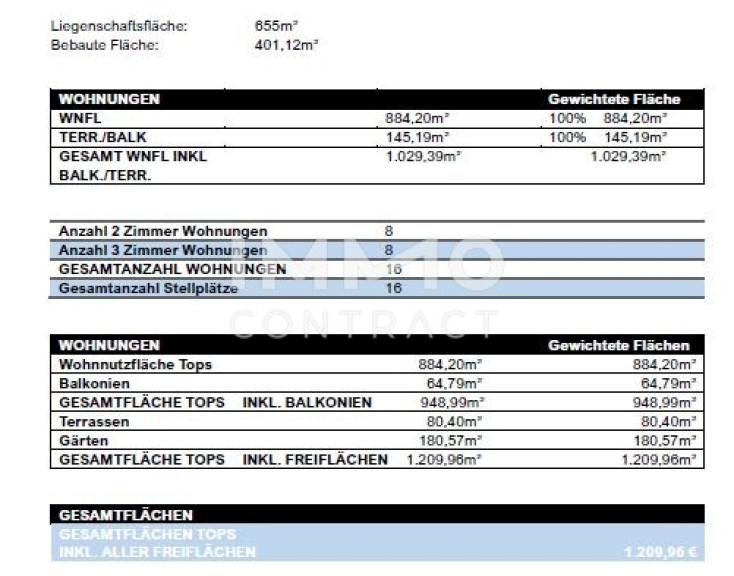Select the 655m² property area value

pos(276,26)
